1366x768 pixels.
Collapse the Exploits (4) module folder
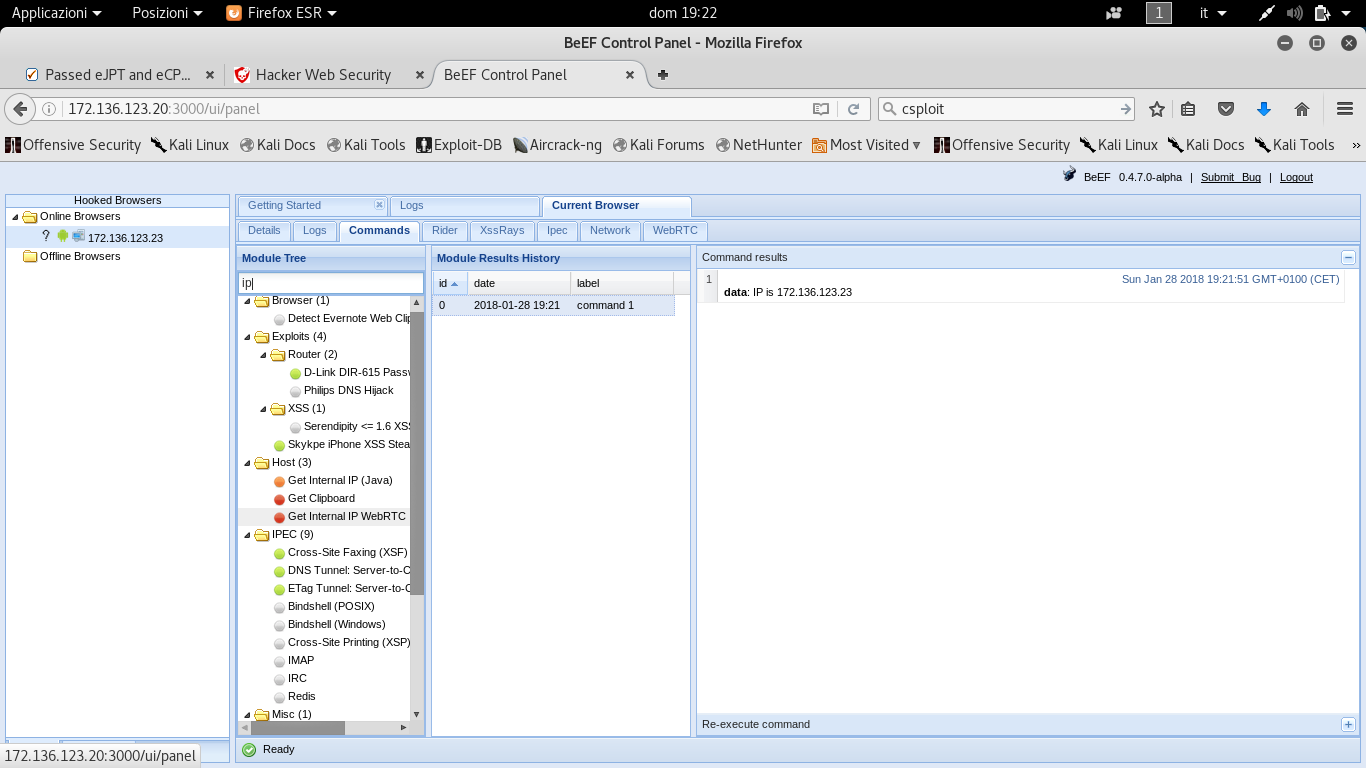[247, 337]
